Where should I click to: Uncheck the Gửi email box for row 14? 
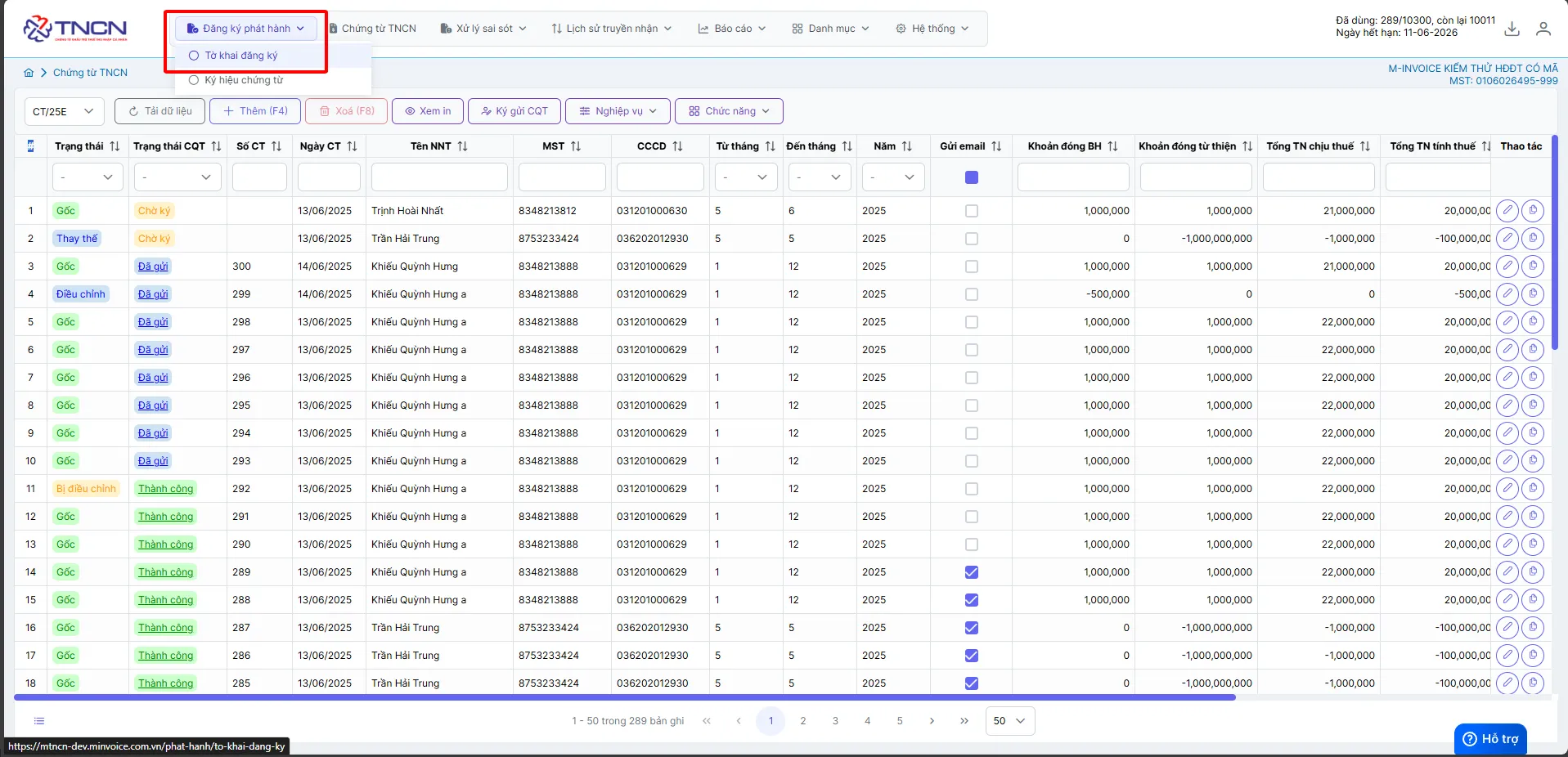point(972,572)
